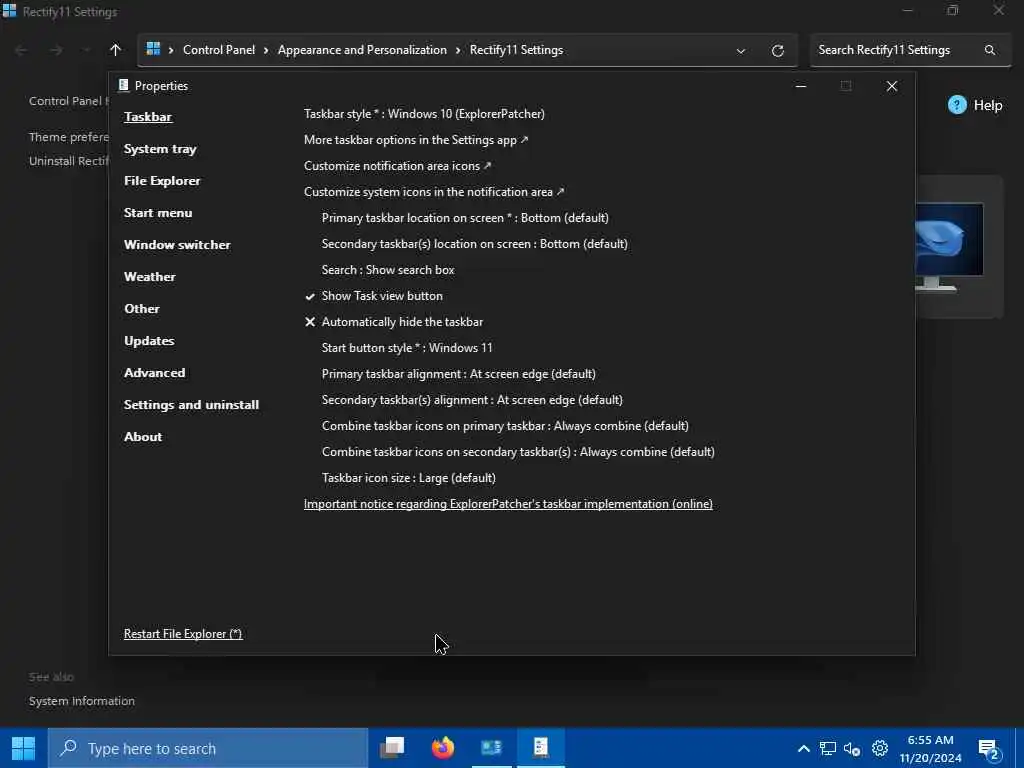Click Control Panel breadcrumb in address bar

[219, 50]
